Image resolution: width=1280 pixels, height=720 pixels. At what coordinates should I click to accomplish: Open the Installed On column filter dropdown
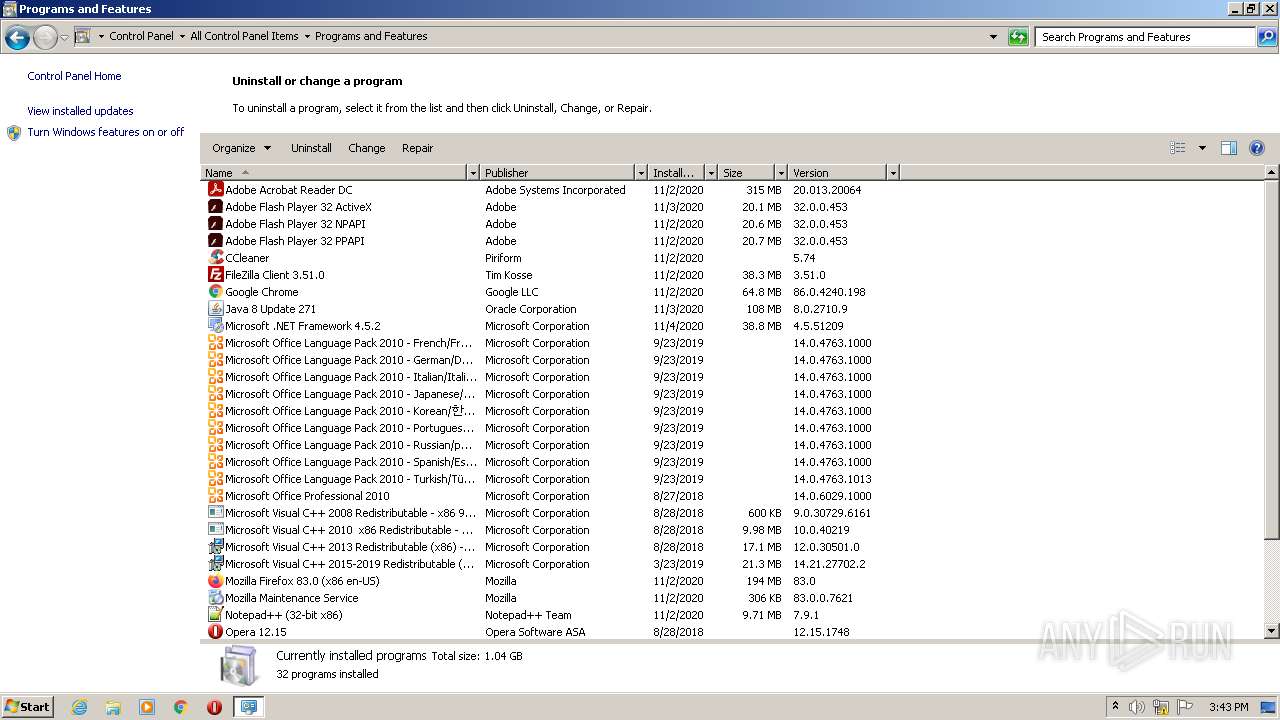pos(711,173)
